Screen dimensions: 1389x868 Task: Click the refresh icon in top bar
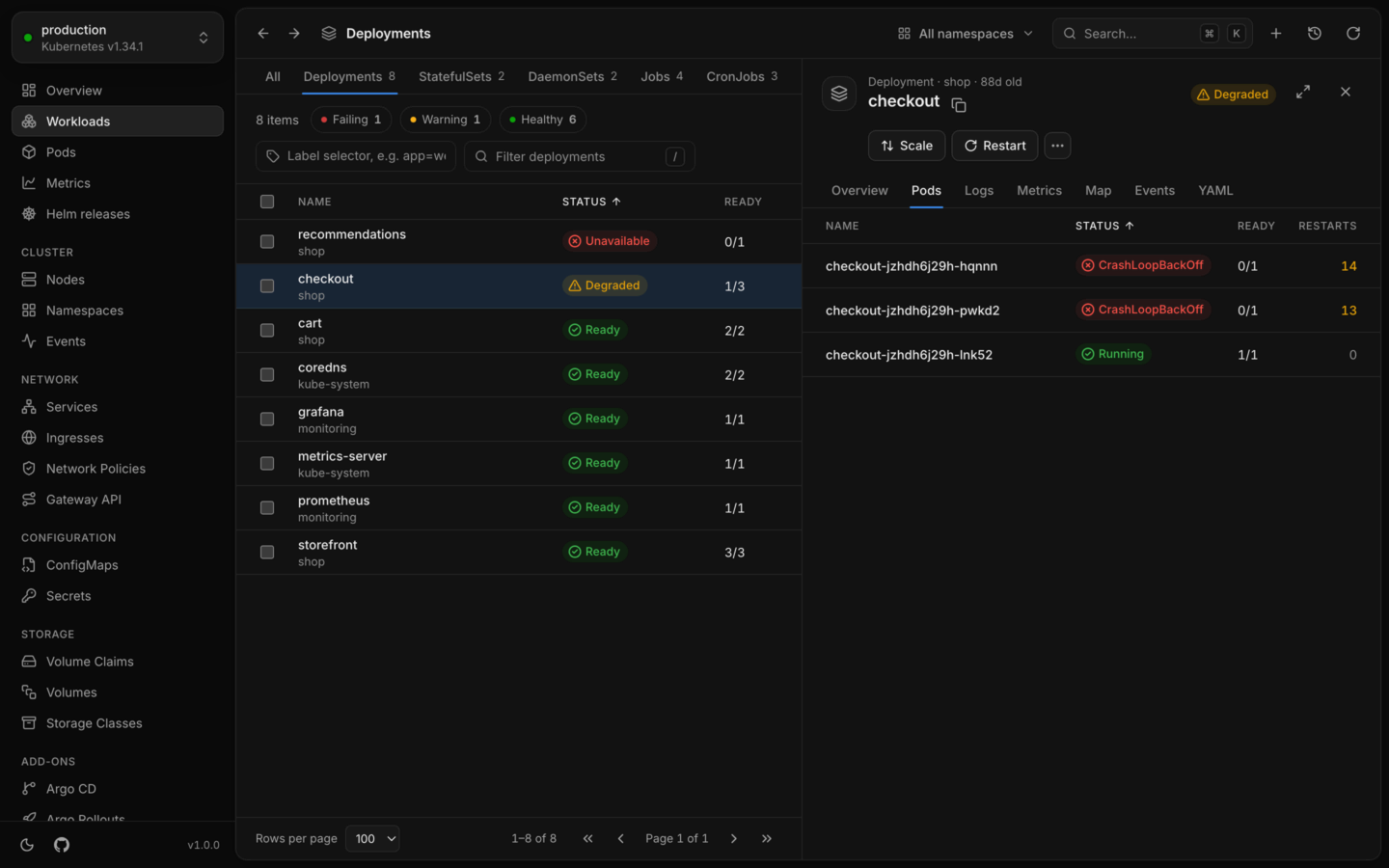tap(1353, 34)
